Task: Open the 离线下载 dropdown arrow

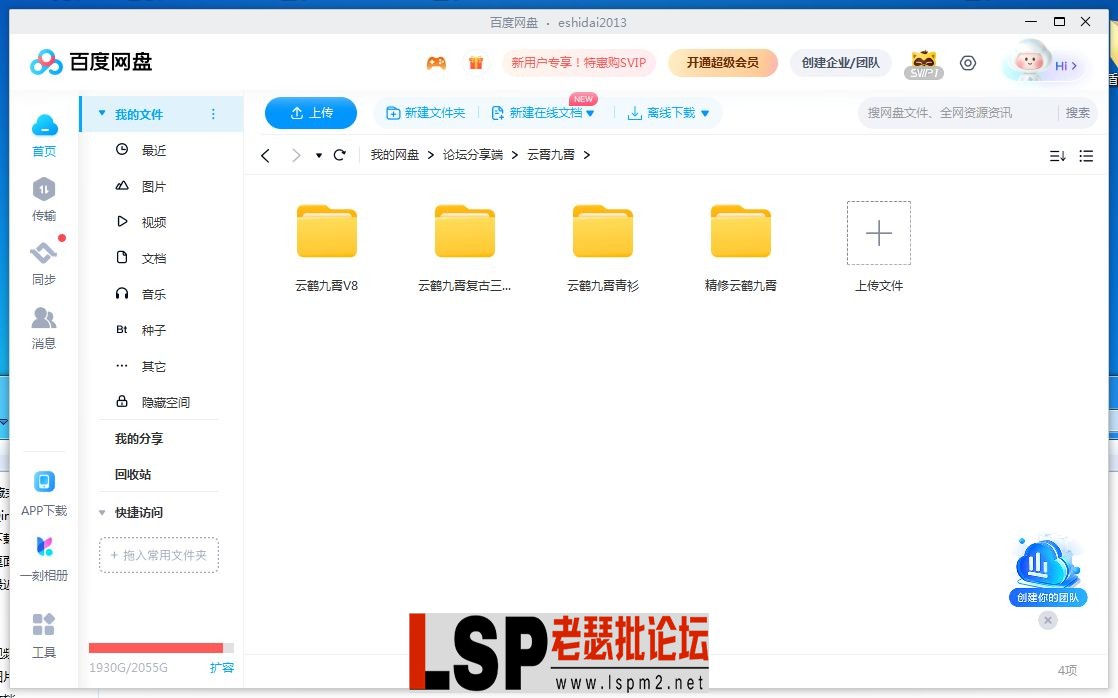Action: tap(706, 113)
